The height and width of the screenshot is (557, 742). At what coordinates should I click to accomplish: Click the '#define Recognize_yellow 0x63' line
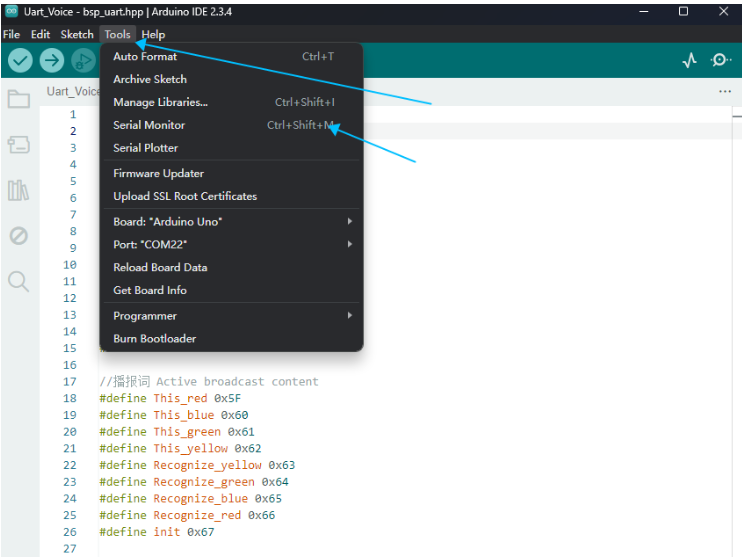[197, 465]
